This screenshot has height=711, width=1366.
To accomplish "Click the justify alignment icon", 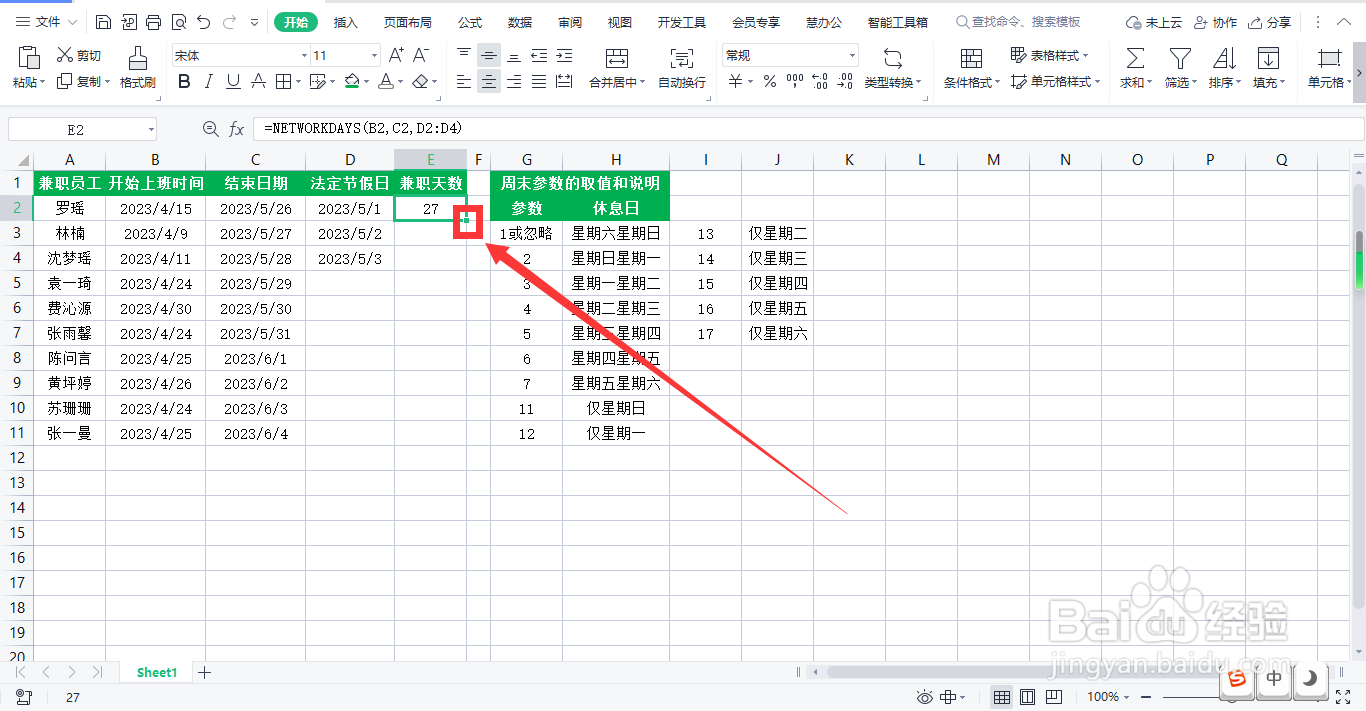I will click(x=539, y=82).
